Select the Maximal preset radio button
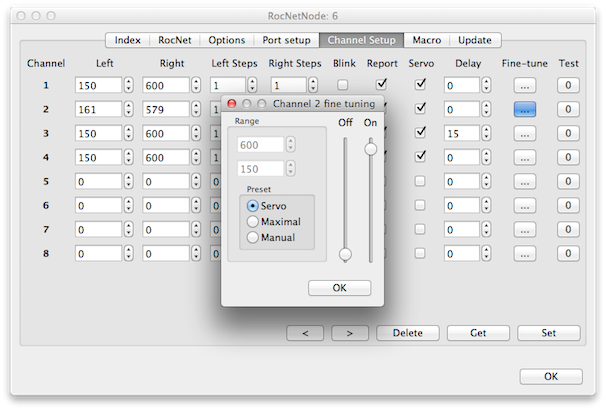This screenshot has width=606, height=410. pyautogui.click(x=253, y=221)
